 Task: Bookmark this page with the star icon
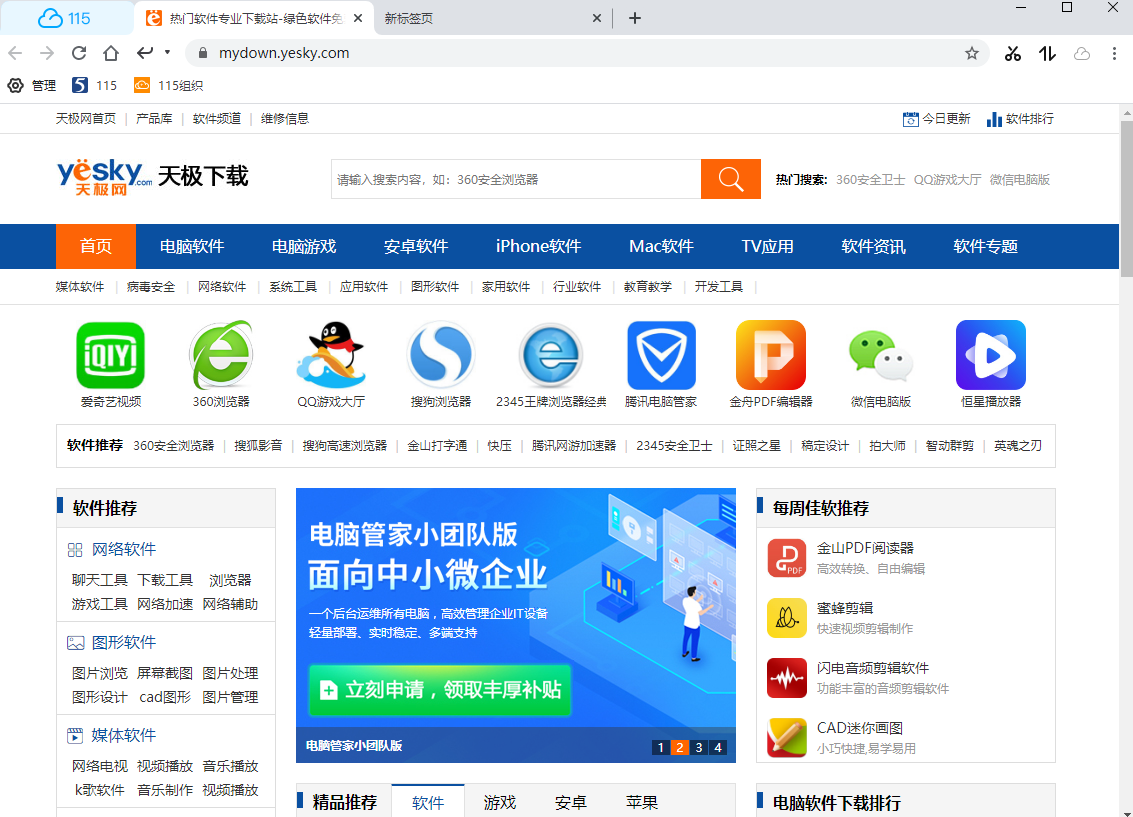click(972, 53)
